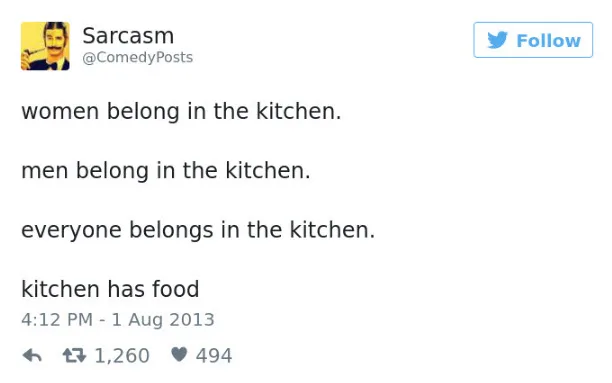
Task: Click the mustached man's face in the avatar
Action: pos(54,41)
